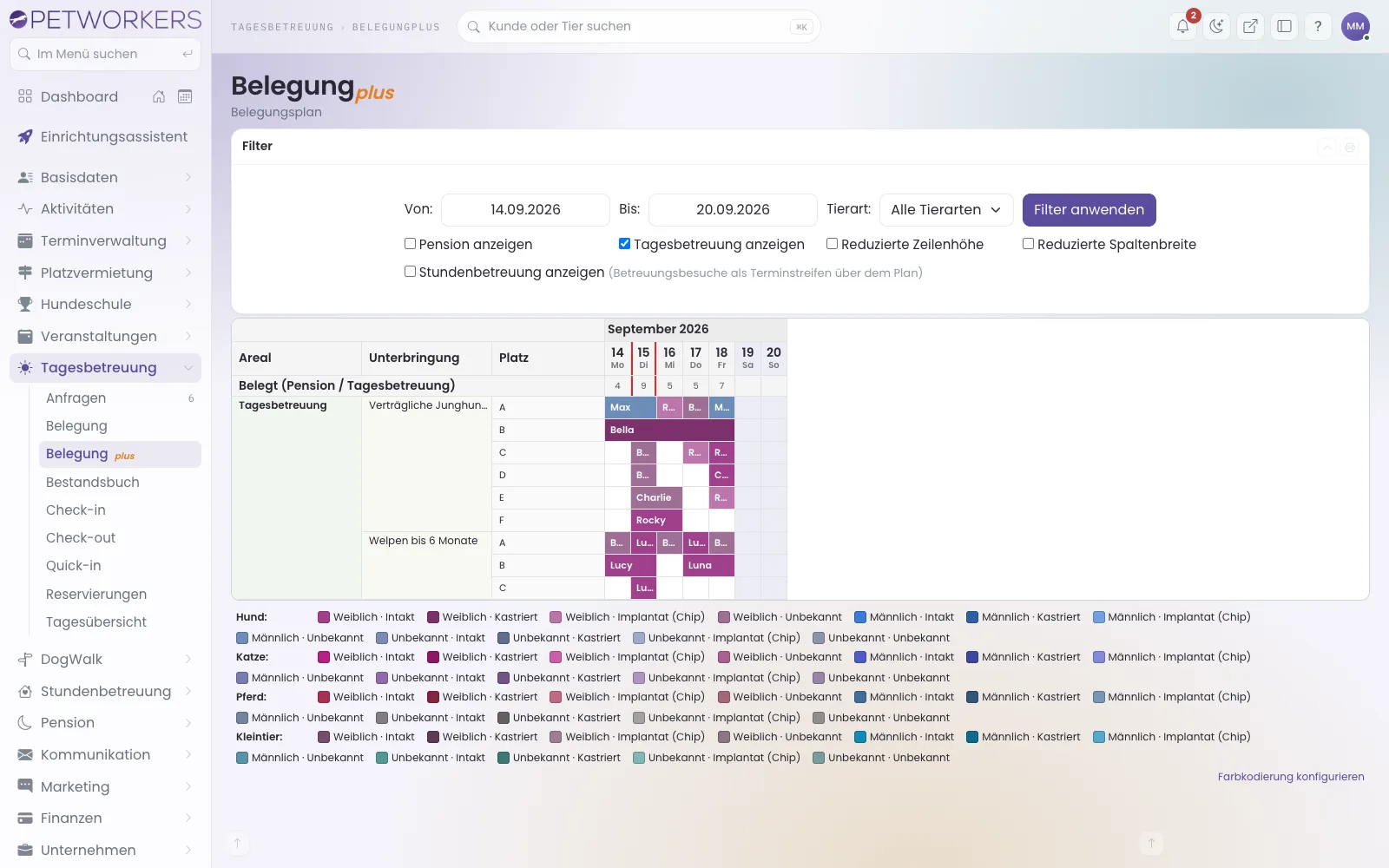This screenshot has height=868, width=1389.
Task: Open the help question mark
Action: (1318, 26)
